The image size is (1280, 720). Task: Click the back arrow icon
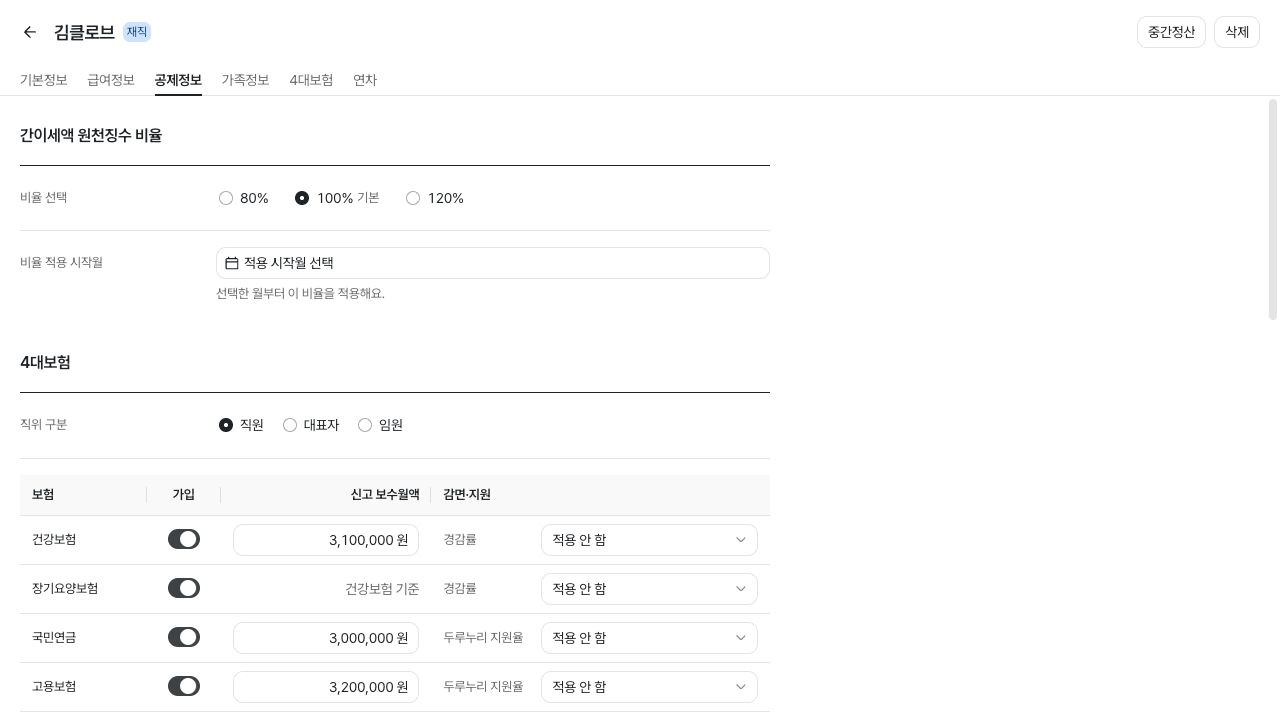(x=30, y=32)
